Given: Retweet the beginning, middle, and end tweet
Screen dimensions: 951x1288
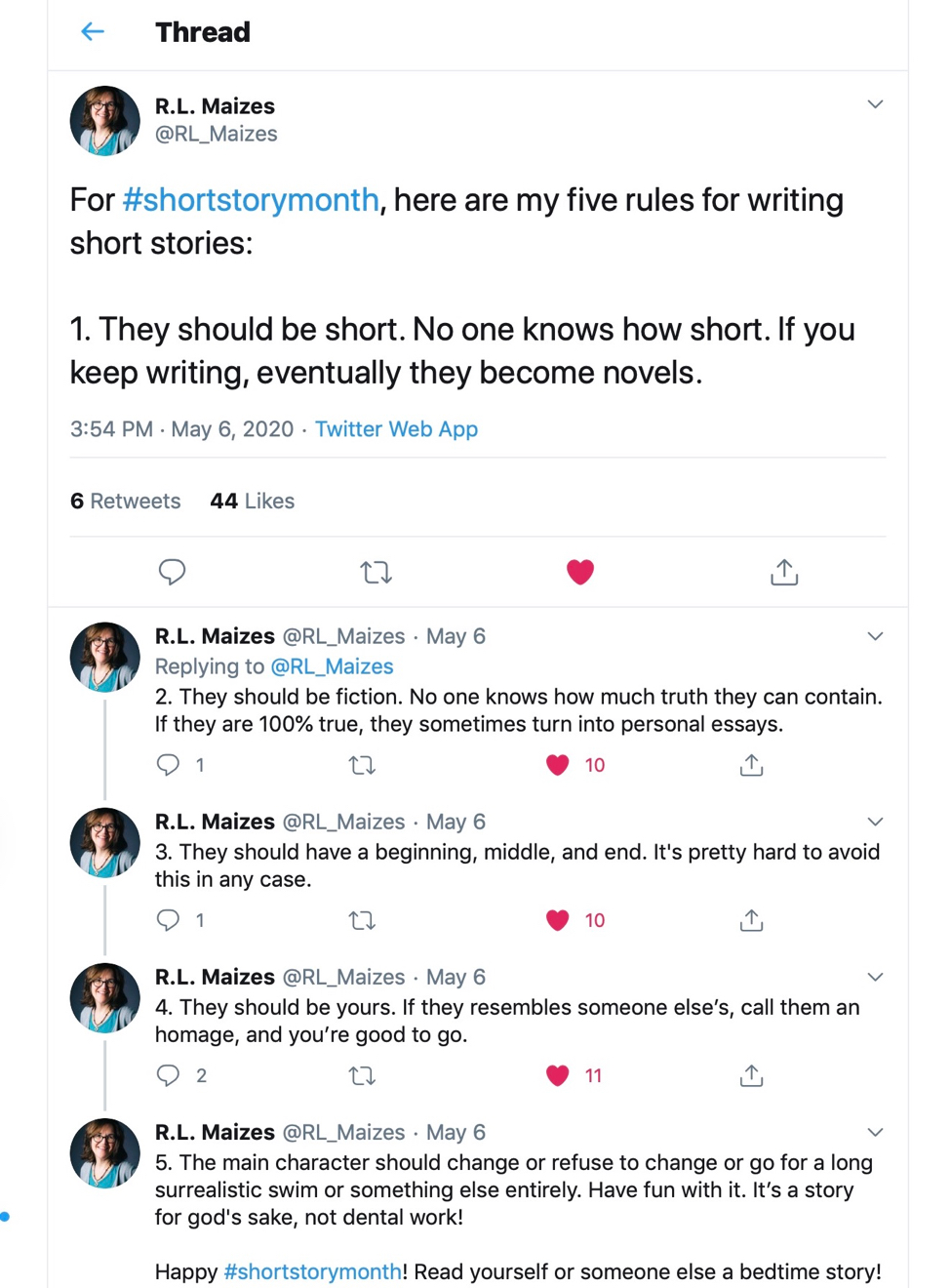Looking at the screenshot, I should [362, 920].
